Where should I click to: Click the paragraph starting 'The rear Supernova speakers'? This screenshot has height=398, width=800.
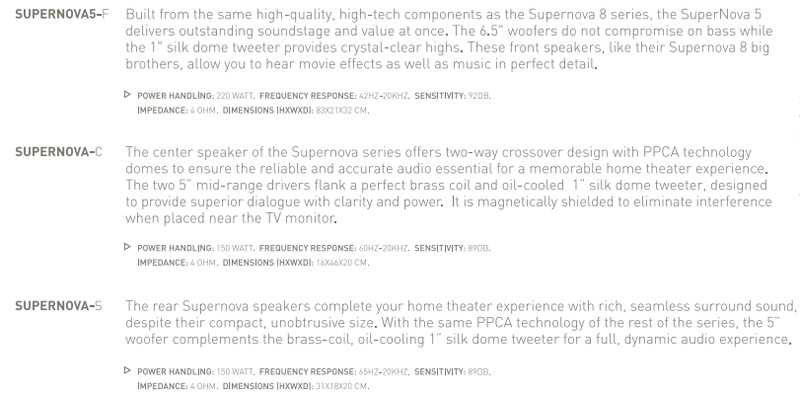(461, 322)
